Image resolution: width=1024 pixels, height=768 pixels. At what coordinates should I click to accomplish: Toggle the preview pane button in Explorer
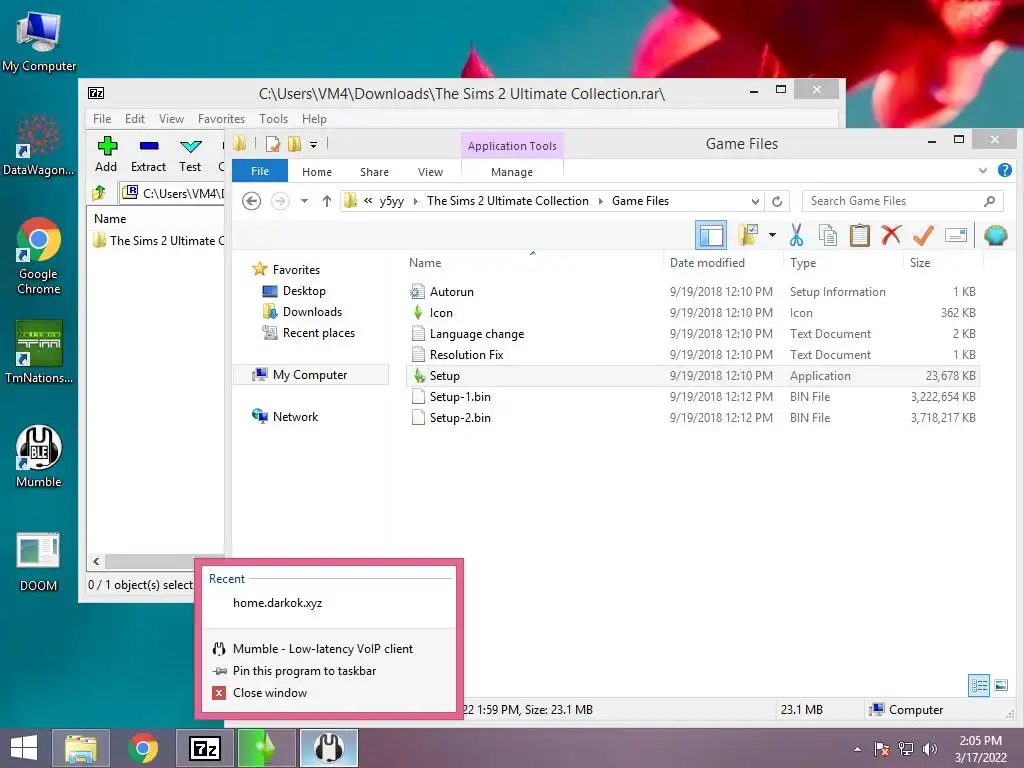click(711, 235)
